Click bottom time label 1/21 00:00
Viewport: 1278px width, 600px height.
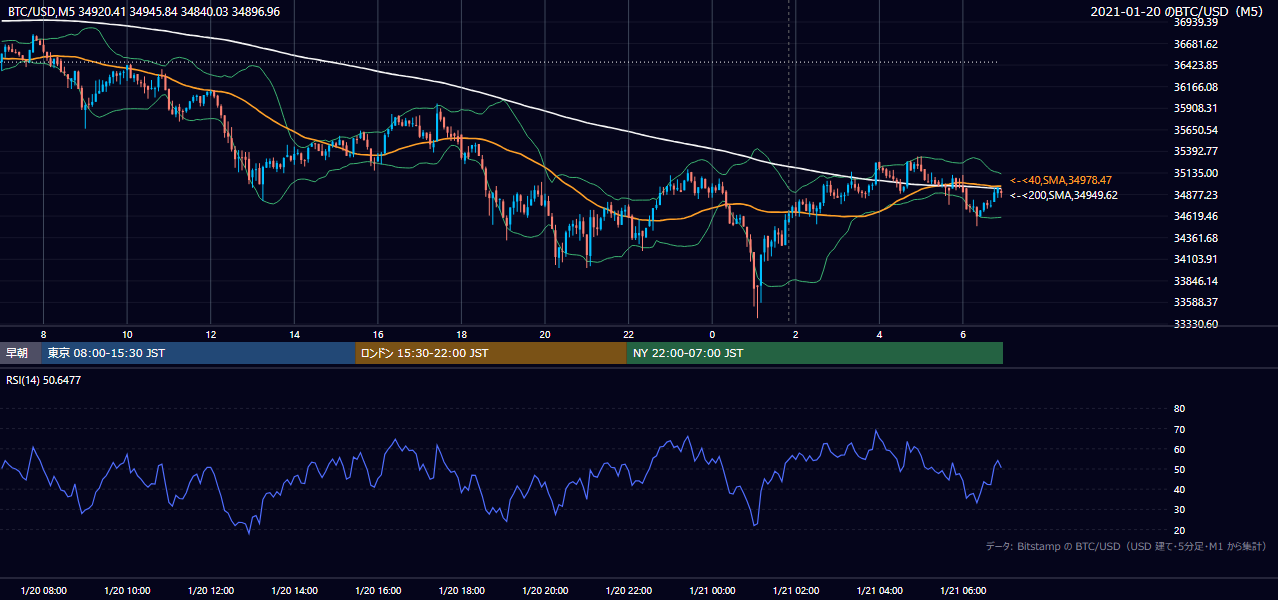[x=712, y=591]
